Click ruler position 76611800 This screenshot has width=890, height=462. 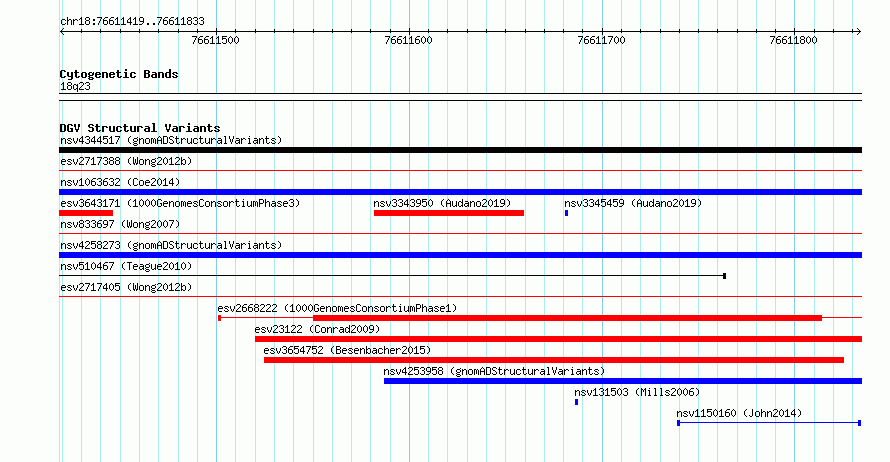pyautogui.click(x=794, y=40)
